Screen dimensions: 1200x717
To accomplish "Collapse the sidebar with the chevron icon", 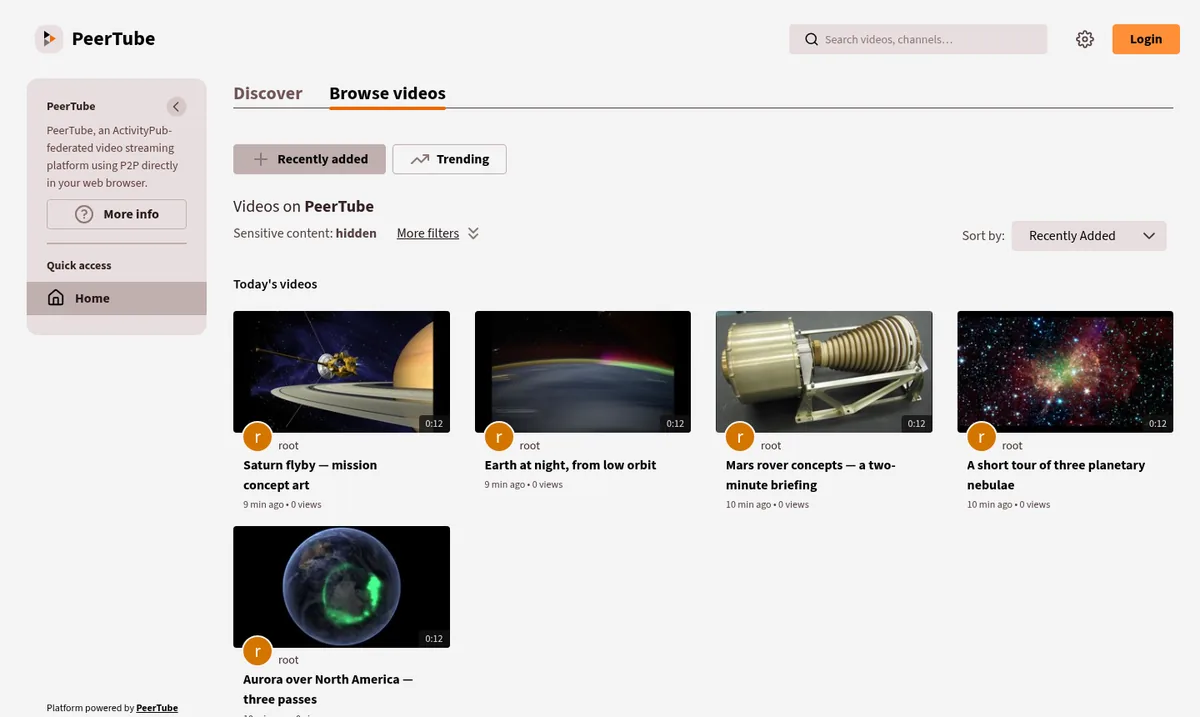I will coord(176,106).
